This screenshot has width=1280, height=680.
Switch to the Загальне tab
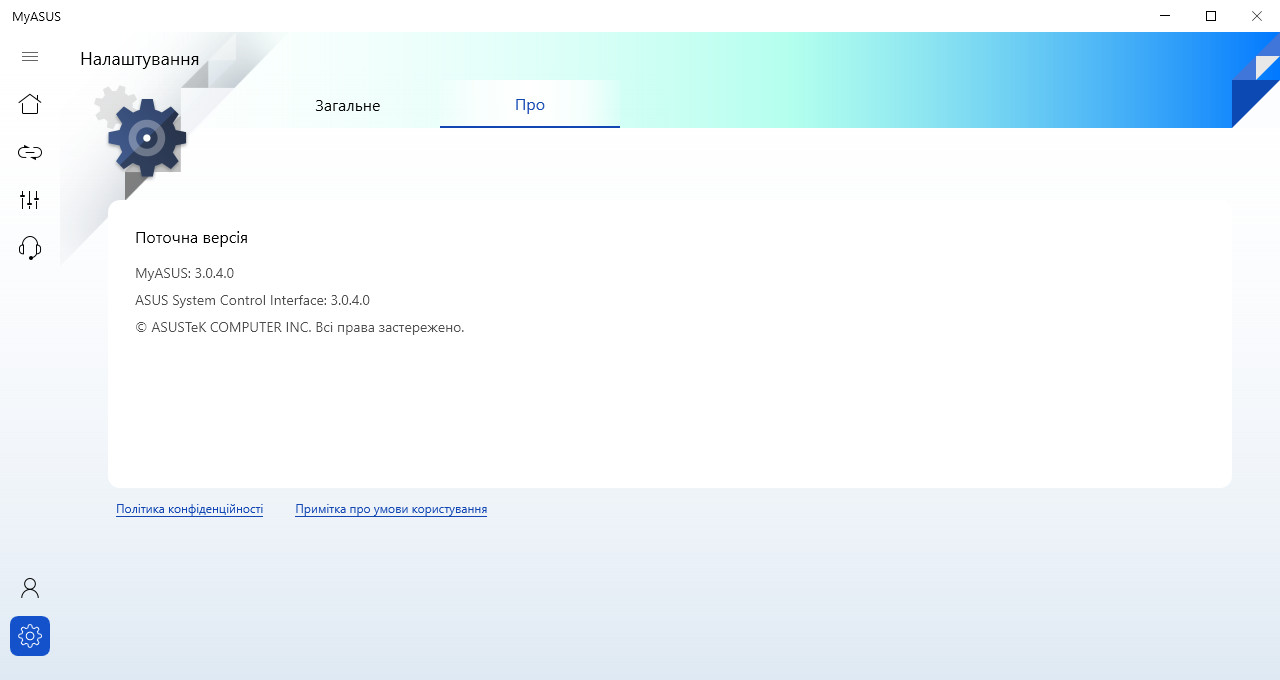click(x=348, y=105)
